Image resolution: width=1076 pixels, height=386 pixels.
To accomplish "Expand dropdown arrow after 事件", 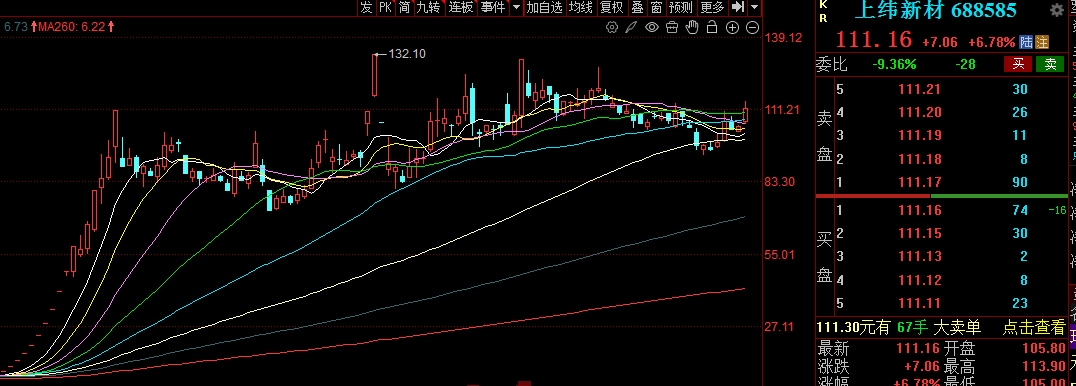I will [516, 8].
